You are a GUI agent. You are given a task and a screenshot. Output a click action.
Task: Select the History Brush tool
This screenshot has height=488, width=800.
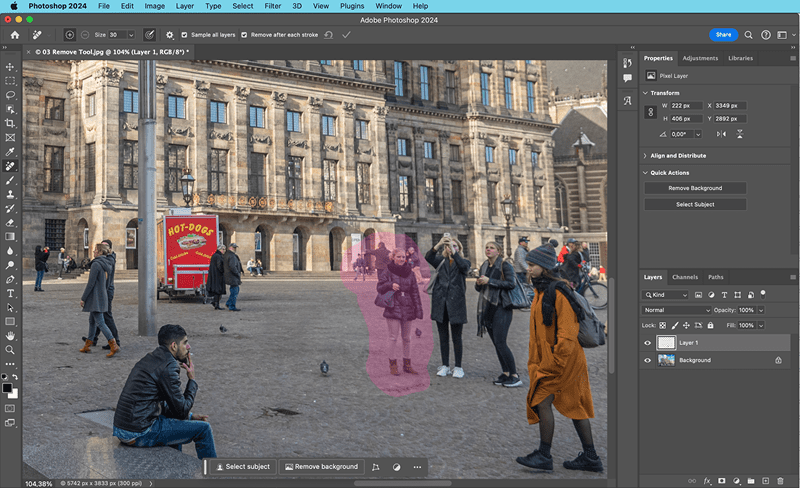10,208
